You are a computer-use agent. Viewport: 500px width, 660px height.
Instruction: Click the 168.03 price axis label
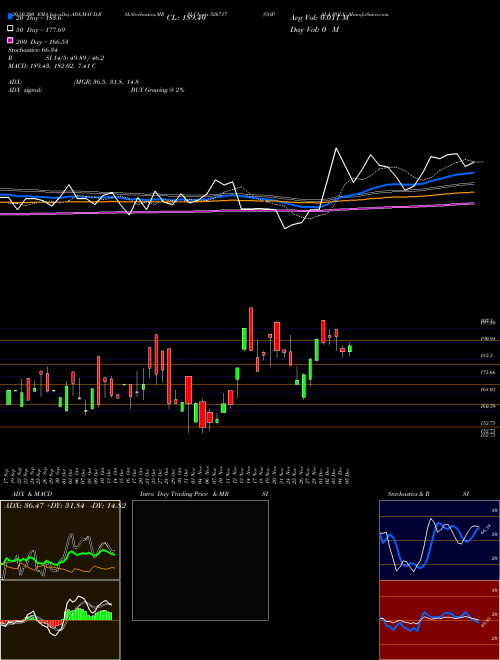[487, 389]
